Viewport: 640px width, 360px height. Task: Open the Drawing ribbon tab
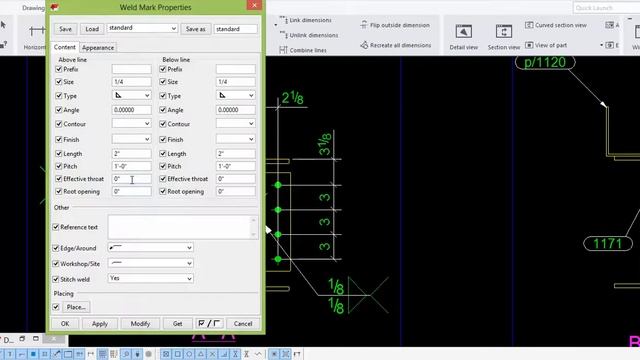click(33, 8)
